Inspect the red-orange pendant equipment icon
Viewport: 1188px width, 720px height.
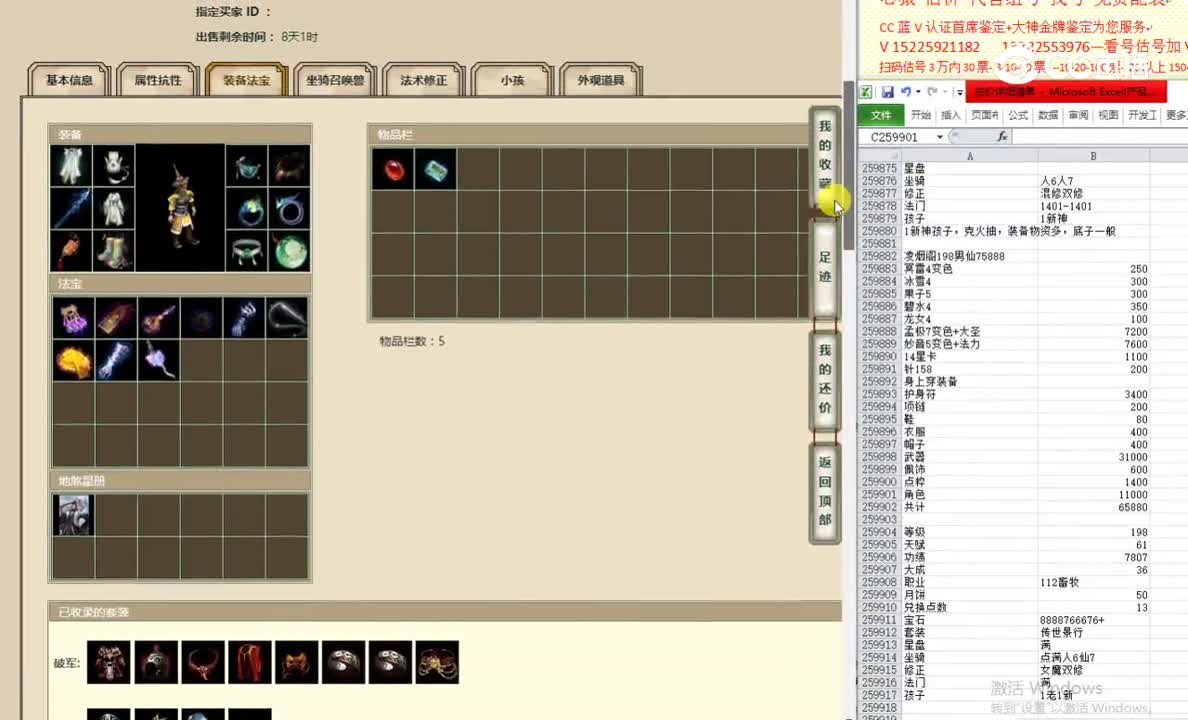(71, 251)
